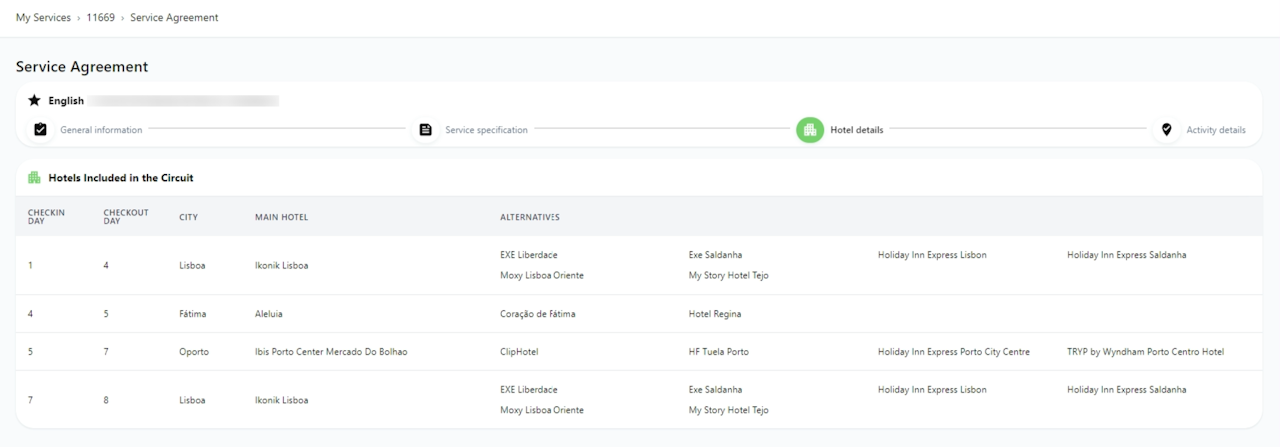The image size is (1280, 447).
Task: Click the Main Hotel column header
Action: (281, 217)
